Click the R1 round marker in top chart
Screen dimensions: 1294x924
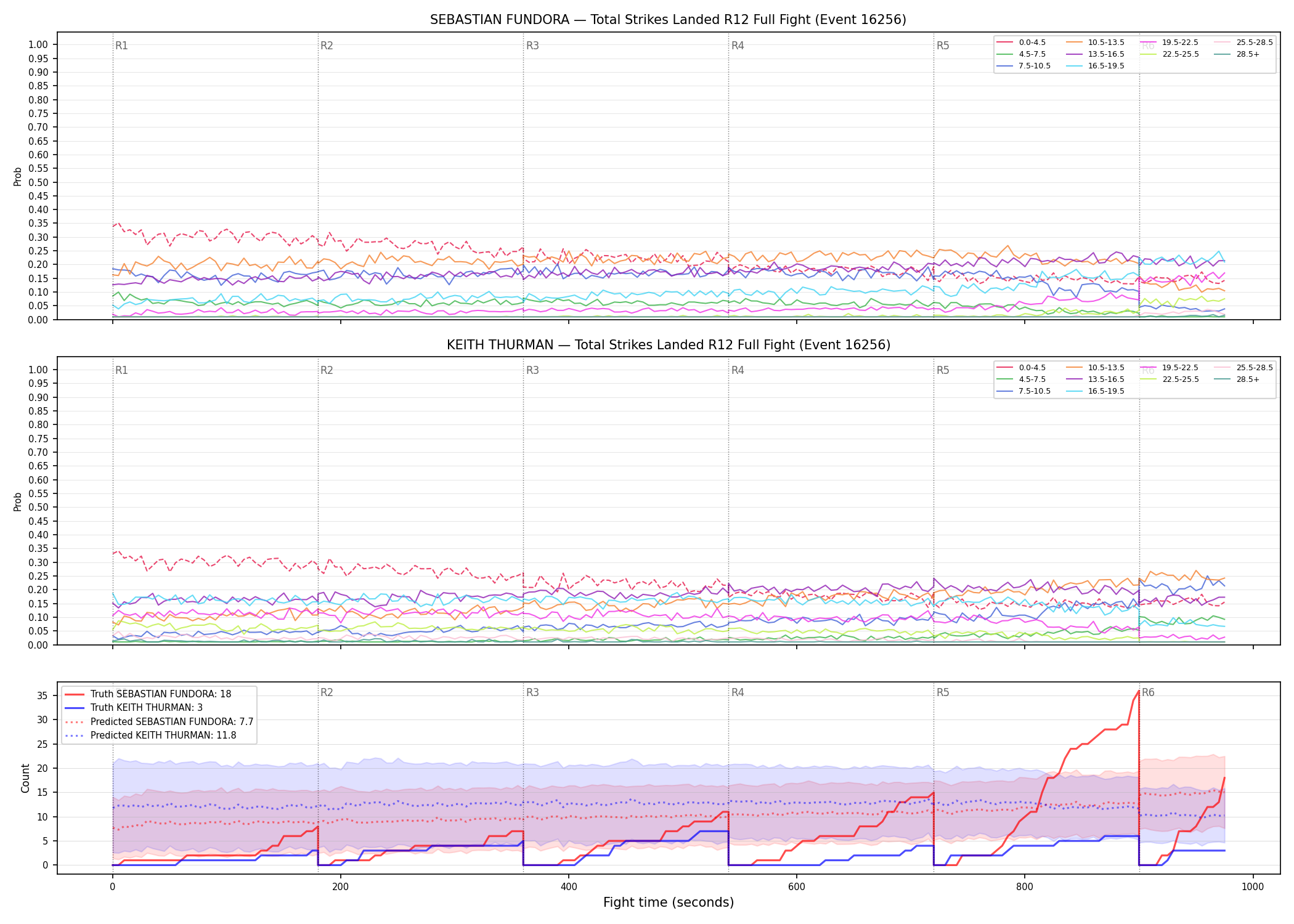pos(121,46)
